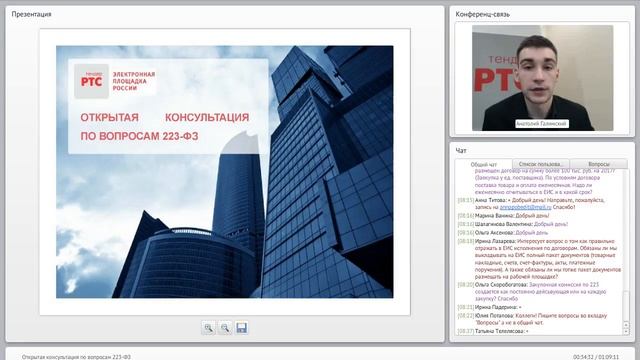
Task: Click the chat scrollbar up arrow
Action: (x=626, y=325)
